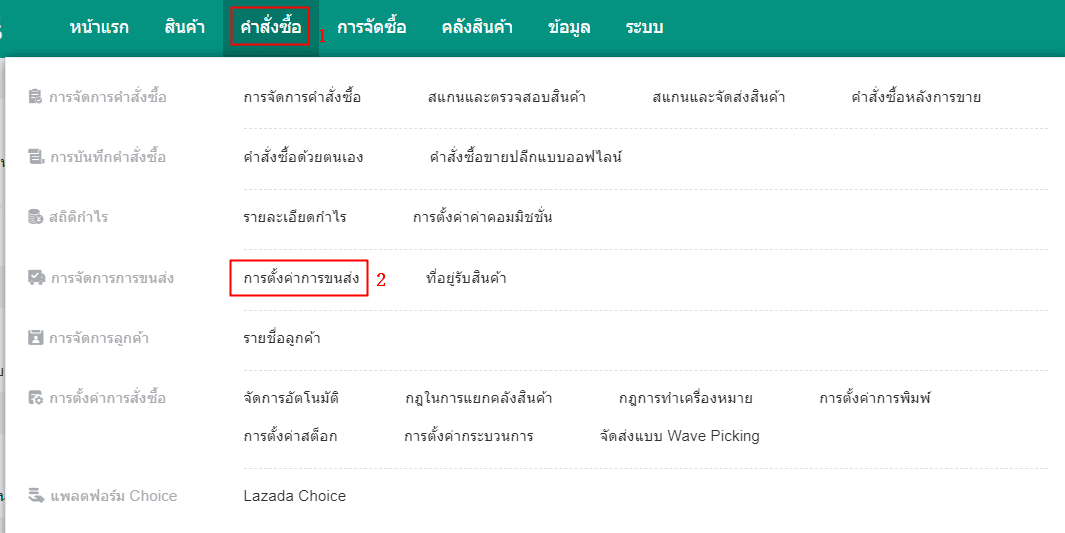The image size is (1065, 533).
Task: Click the การจัดการการขนส่ง truck icon
Action: coord(36,278)
